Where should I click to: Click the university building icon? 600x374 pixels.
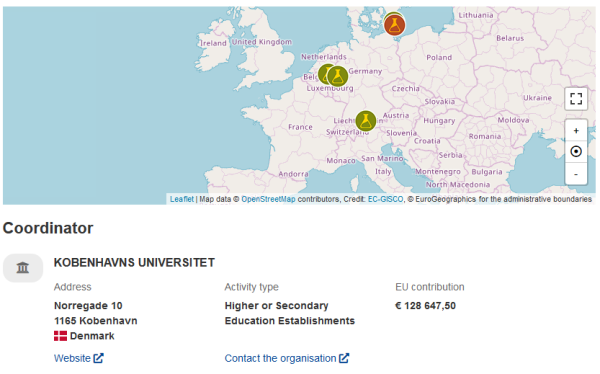[23, 268]
